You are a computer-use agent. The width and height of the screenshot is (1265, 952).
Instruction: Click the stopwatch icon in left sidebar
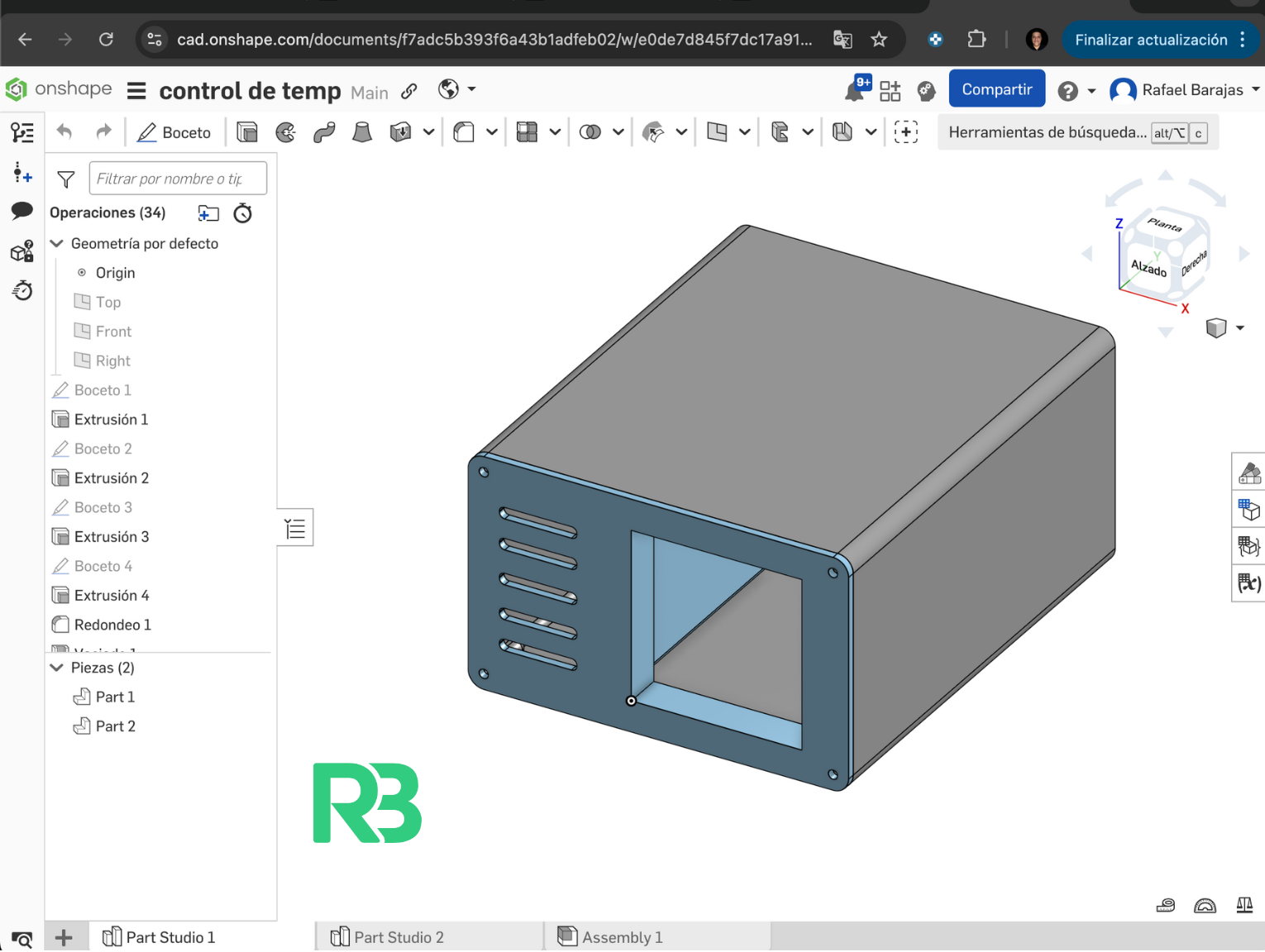point(22,290)
